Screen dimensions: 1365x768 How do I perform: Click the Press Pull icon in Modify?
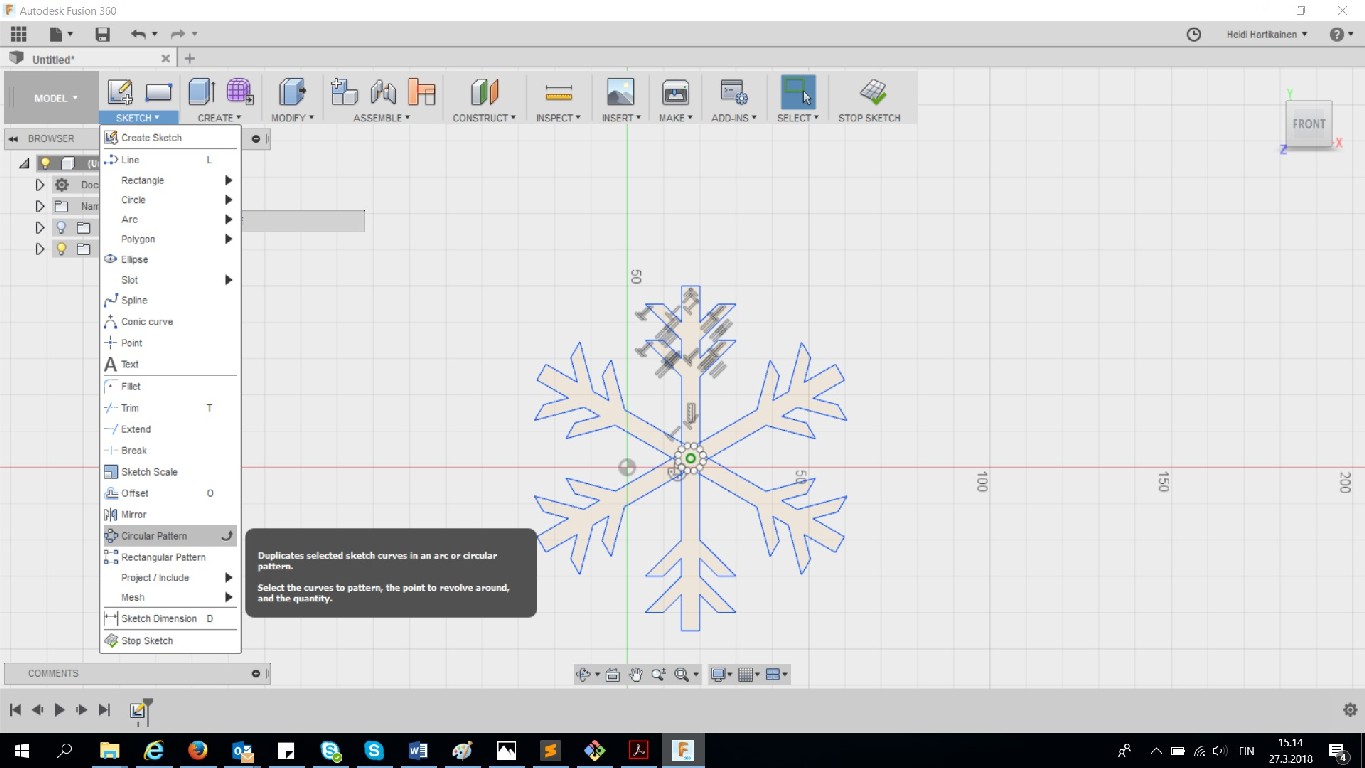292,93
